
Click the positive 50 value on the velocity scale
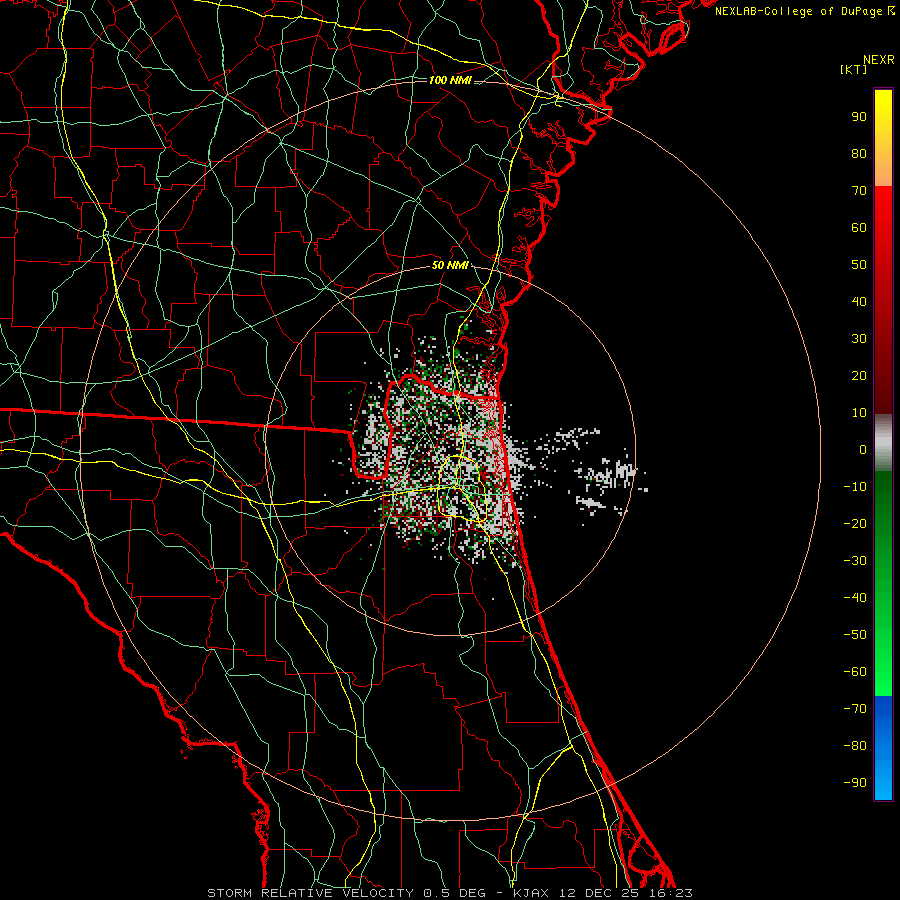pyautogui.click(x=859, y=265)
